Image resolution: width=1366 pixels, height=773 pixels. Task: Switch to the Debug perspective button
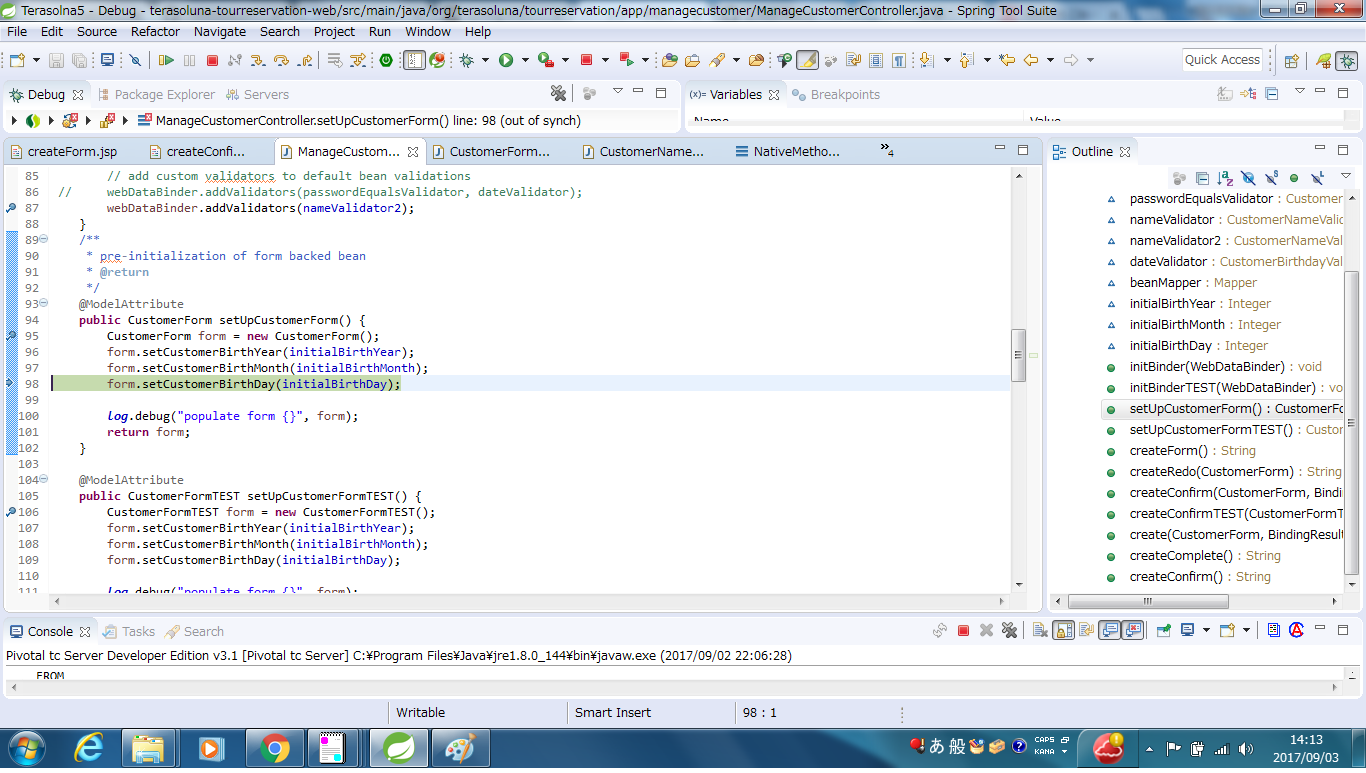[1346, 60]
